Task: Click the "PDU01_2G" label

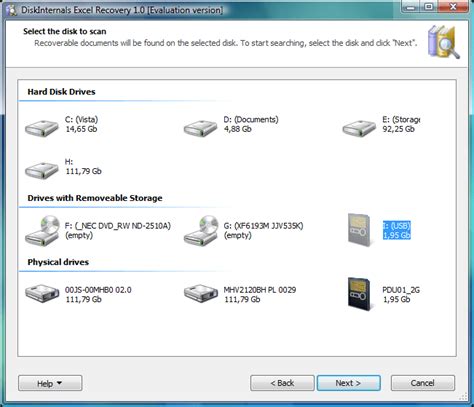Action: [x=401, y=290]
